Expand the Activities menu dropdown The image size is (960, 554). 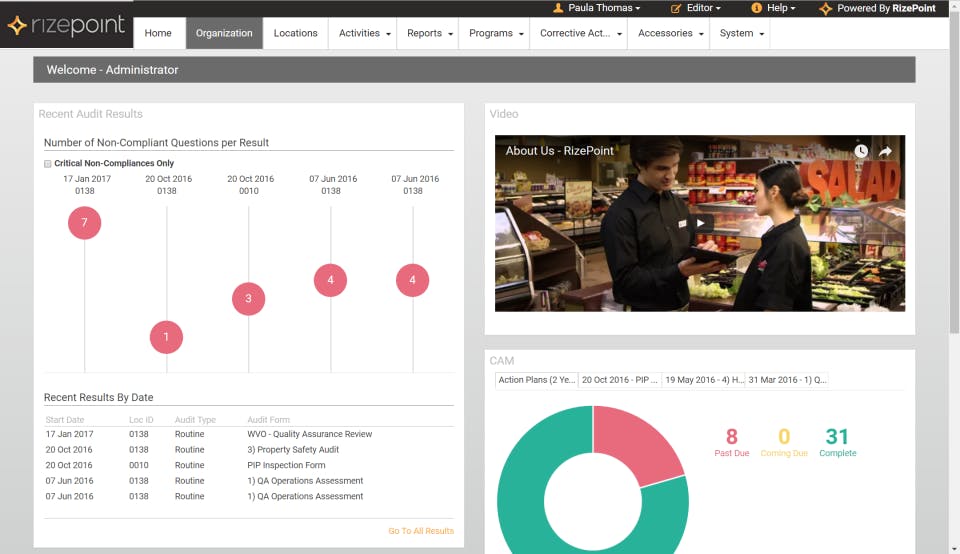pyautogui.click(x=364, y=33)
